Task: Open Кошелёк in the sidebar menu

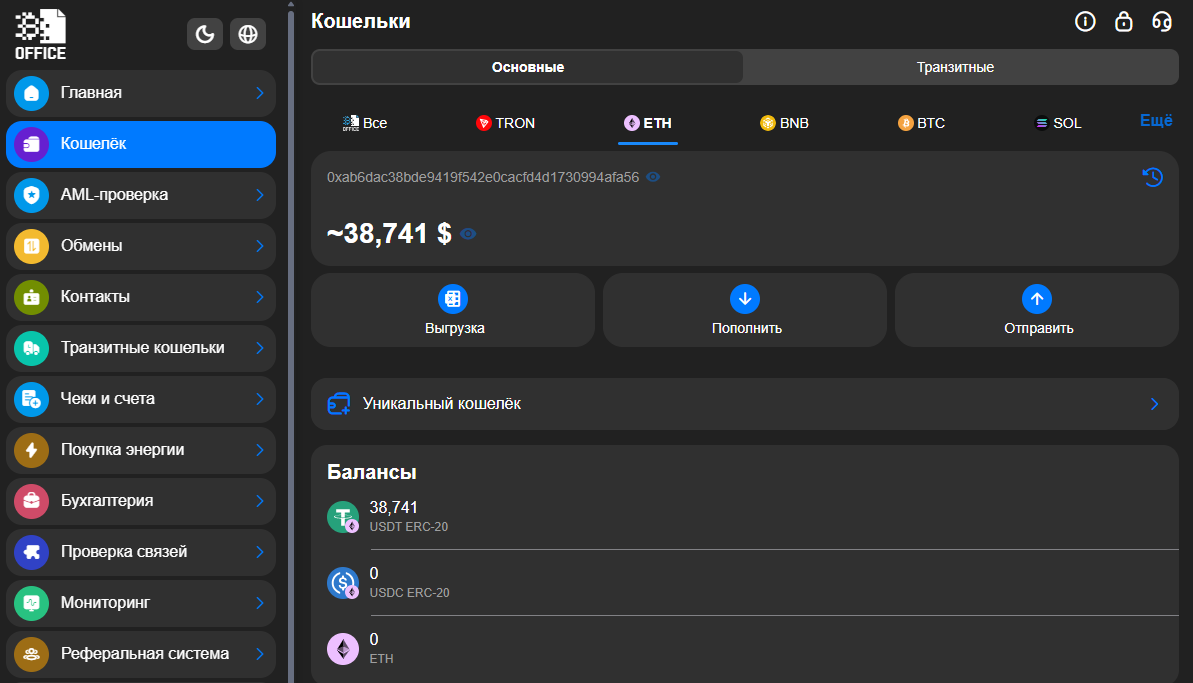Action: pyautogui.click(x=140, y=143)
